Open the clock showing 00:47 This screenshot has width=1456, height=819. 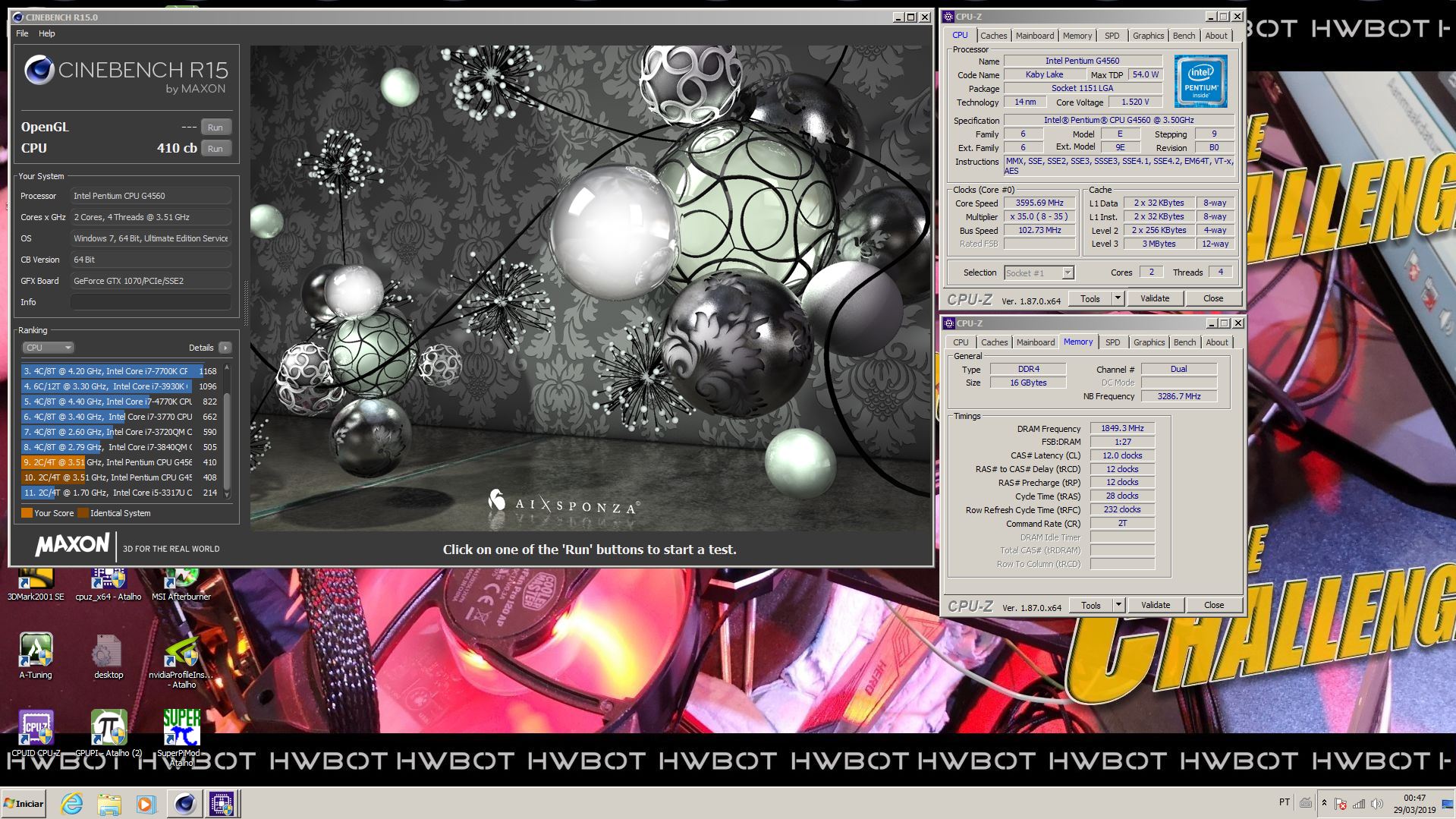(x=1415, y=804)
